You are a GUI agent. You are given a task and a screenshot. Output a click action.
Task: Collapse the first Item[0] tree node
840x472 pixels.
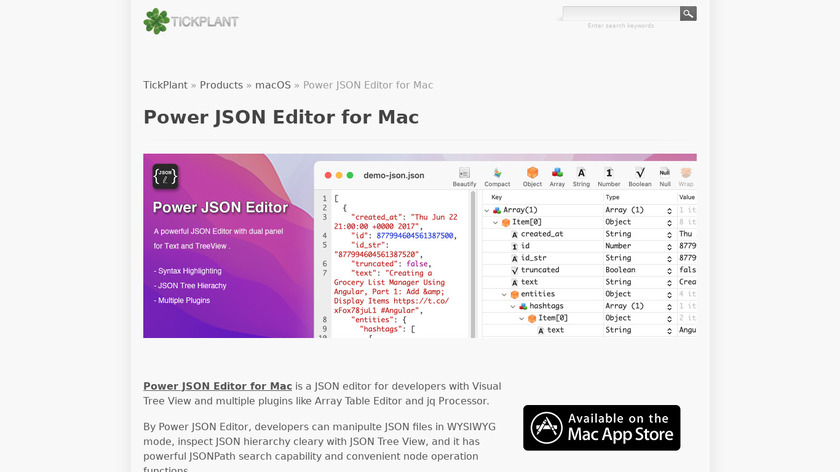496,222
